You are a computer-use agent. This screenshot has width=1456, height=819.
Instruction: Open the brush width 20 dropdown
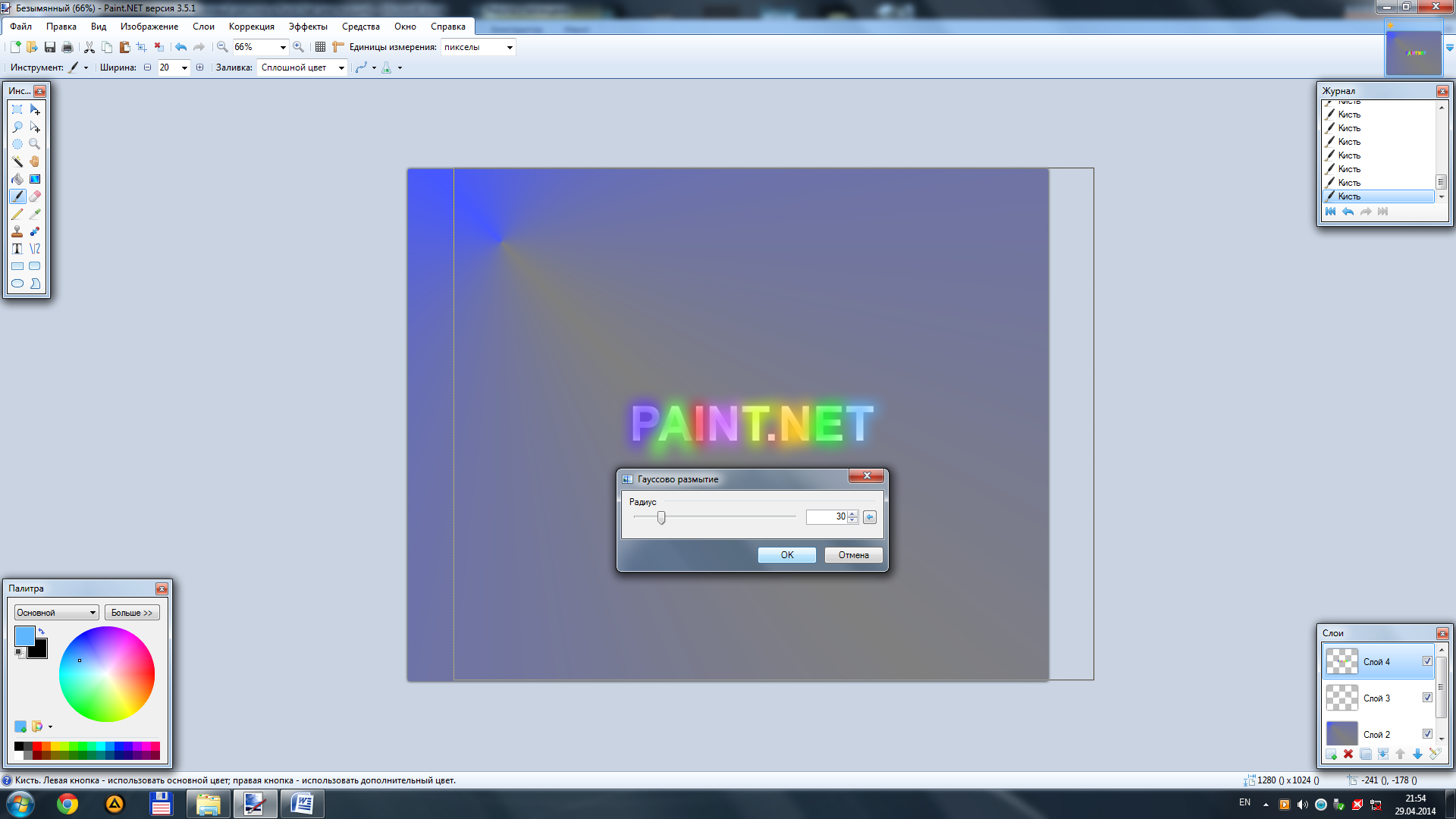click(184, 67)
